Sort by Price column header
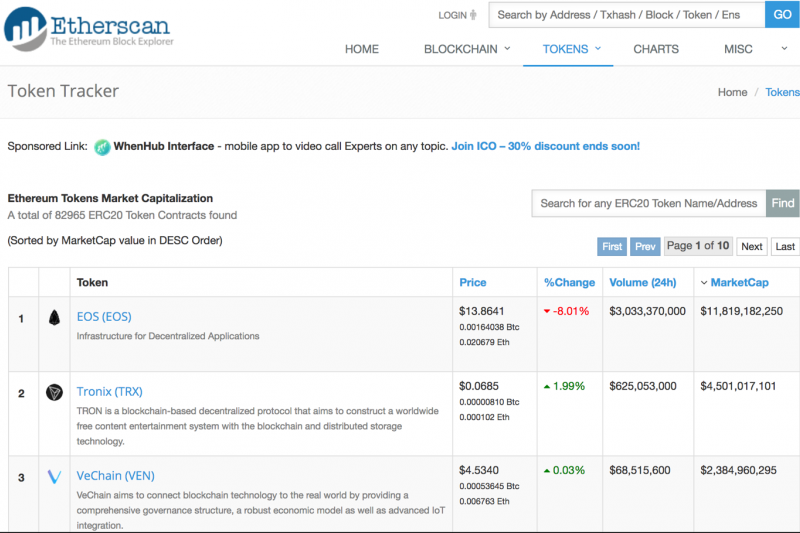The width and height of the screenshot is (800, 533). pyautogui.click(x=472, y=283)
